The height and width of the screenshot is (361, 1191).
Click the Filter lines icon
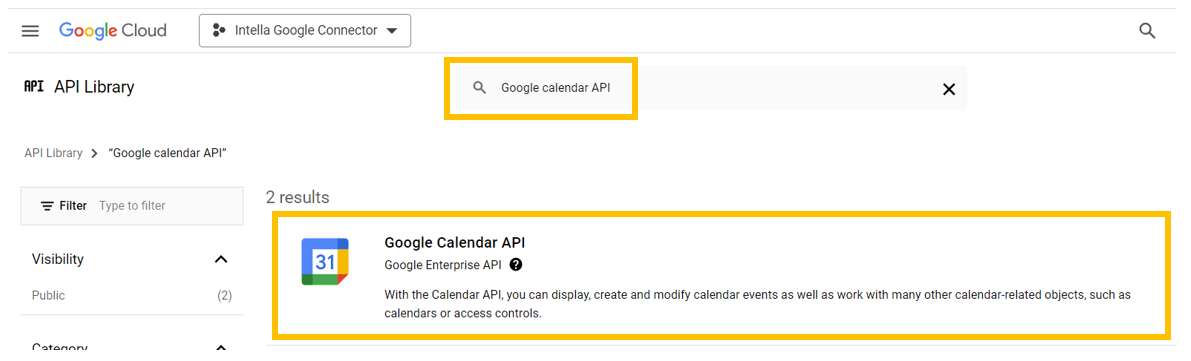click(47, 206)
